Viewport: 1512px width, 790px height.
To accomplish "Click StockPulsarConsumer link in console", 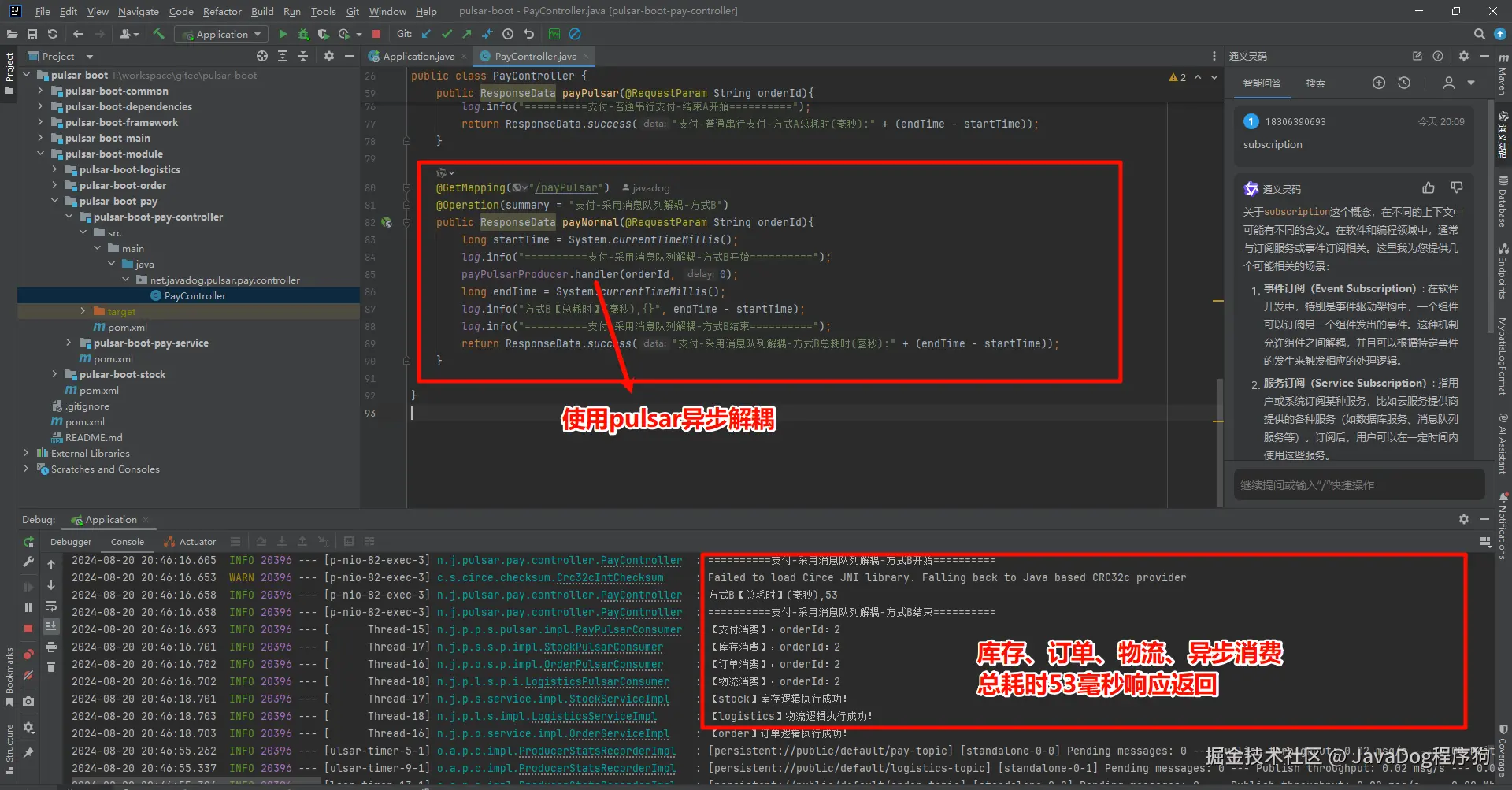I will (x=603, y=647).
